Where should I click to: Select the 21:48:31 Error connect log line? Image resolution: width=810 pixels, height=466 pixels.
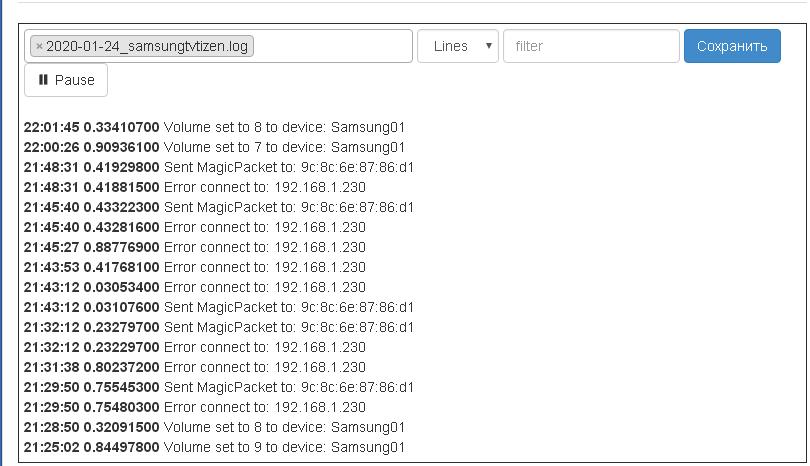pos(195,187)
